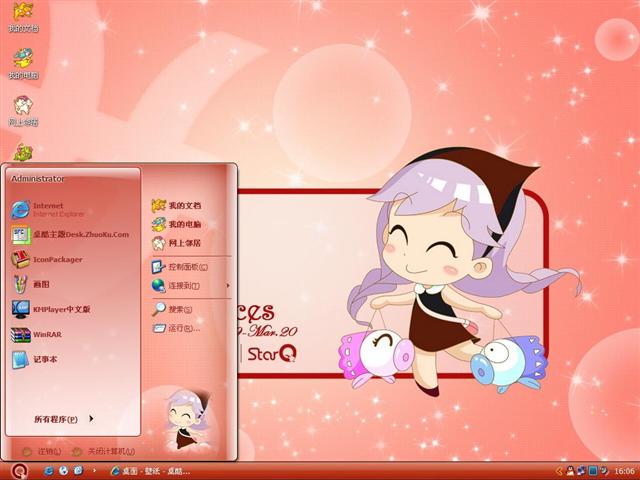Start KMPlayer中文版 from the Start menu
The image size is (640, 480).
coord(51,309)
